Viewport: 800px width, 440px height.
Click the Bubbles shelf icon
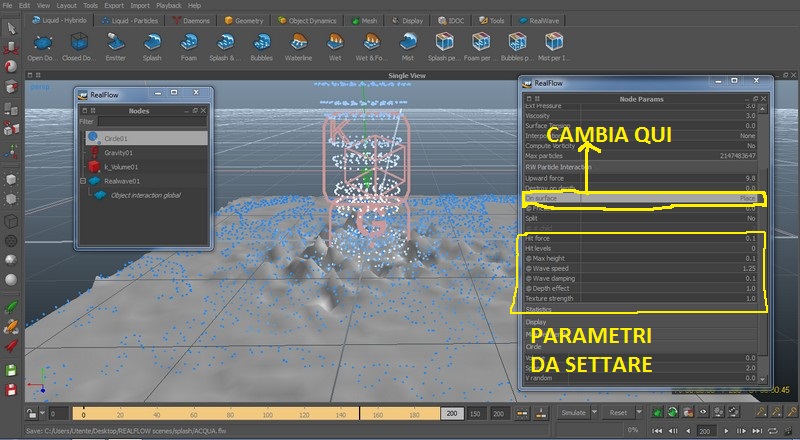tap(262, 42)
